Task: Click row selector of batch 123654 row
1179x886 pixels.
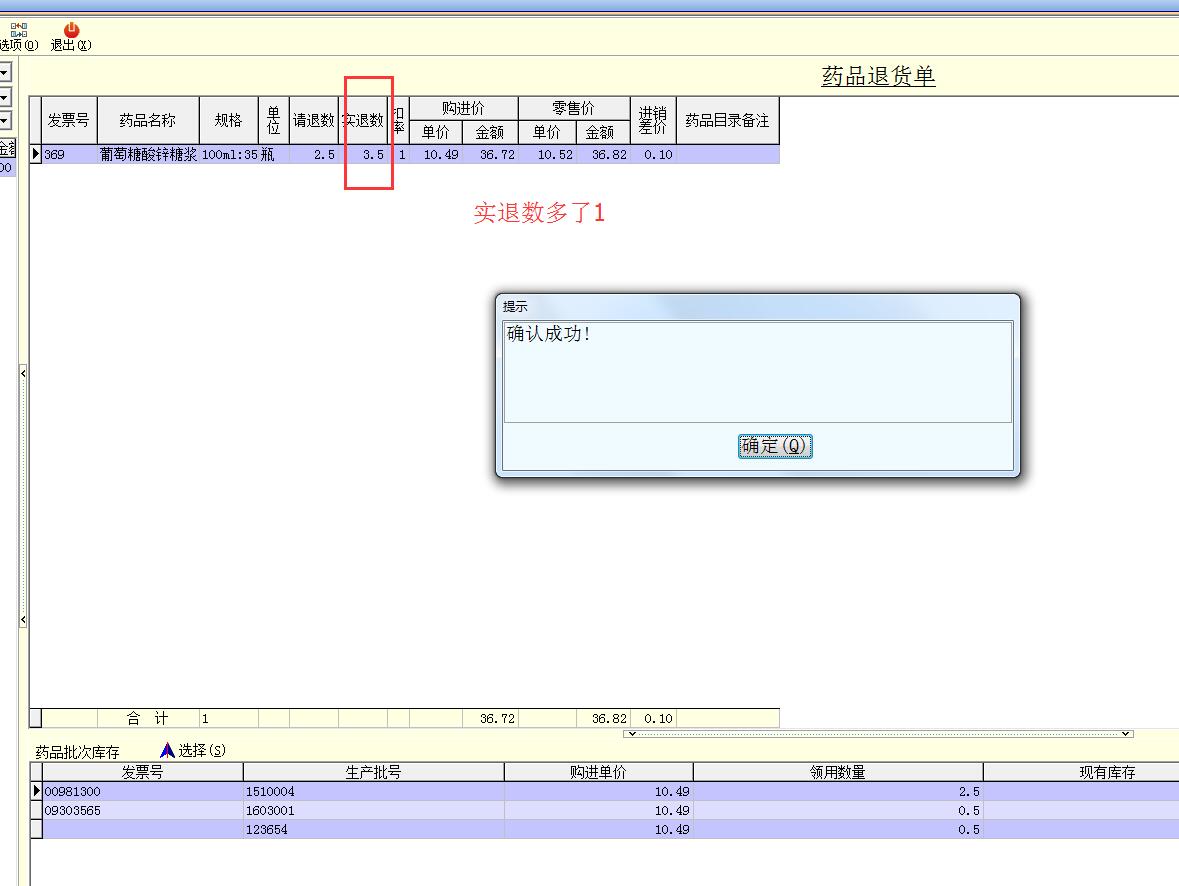Action: (35, 829)
